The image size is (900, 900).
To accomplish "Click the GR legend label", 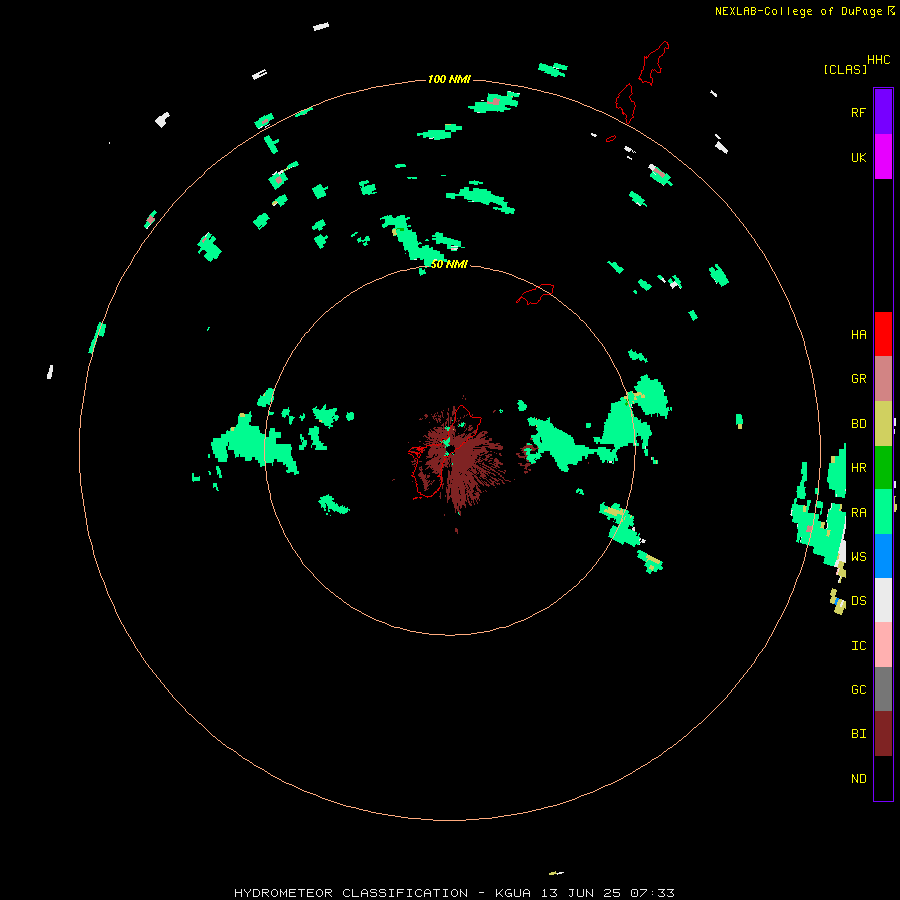I will pos(858,379).
